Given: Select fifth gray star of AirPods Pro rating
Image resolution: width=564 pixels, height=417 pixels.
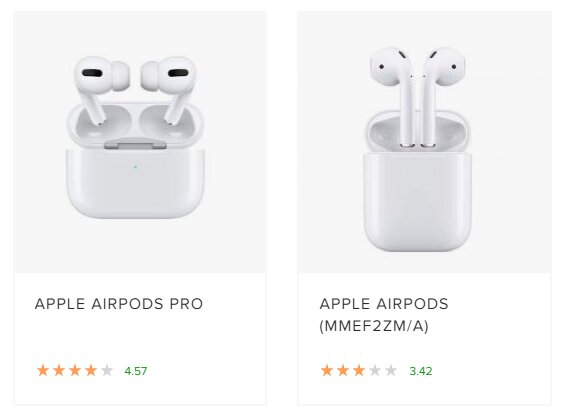Looking at the screenshot, I should [x=107, y=370].
